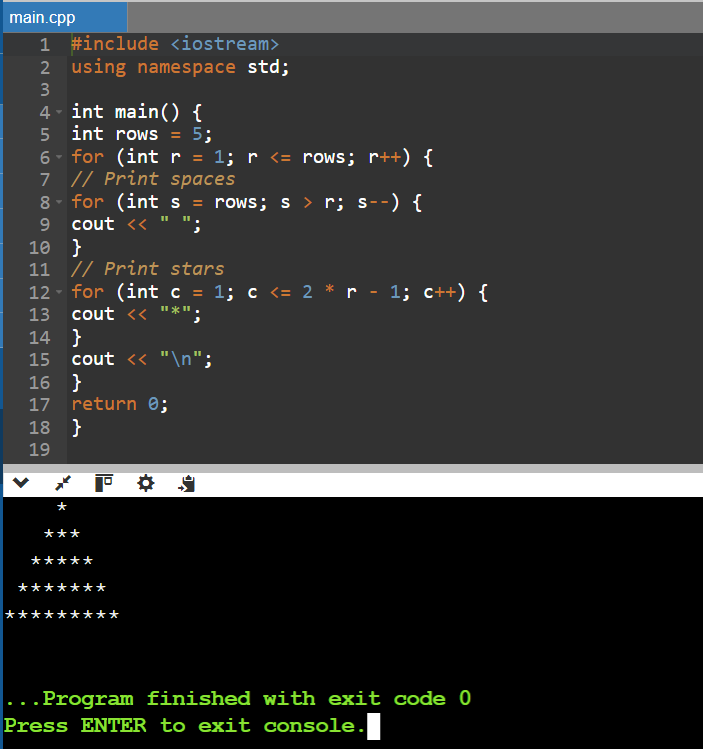Viewport: 703px width, 749px height.
Task: Fold the stars loop at line 12
Action: [59, 292]
